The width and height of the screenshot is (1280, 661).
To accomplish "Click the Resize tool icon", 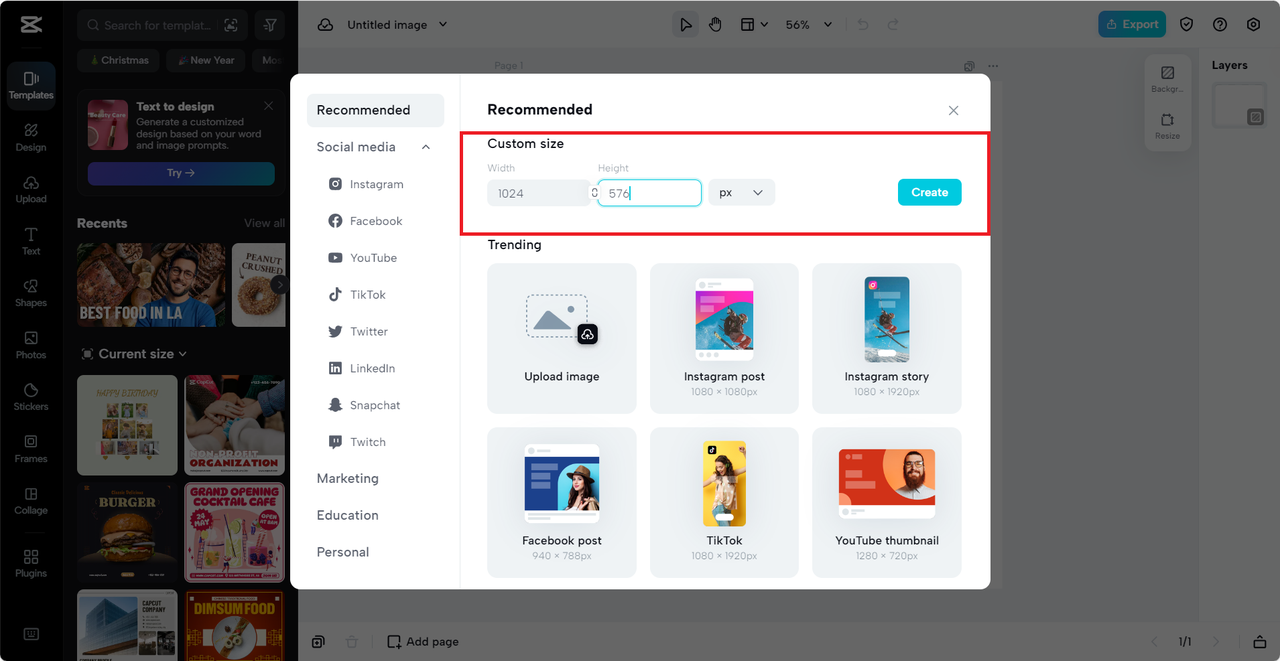I will pyautogui.click(x=1167, y=126).
